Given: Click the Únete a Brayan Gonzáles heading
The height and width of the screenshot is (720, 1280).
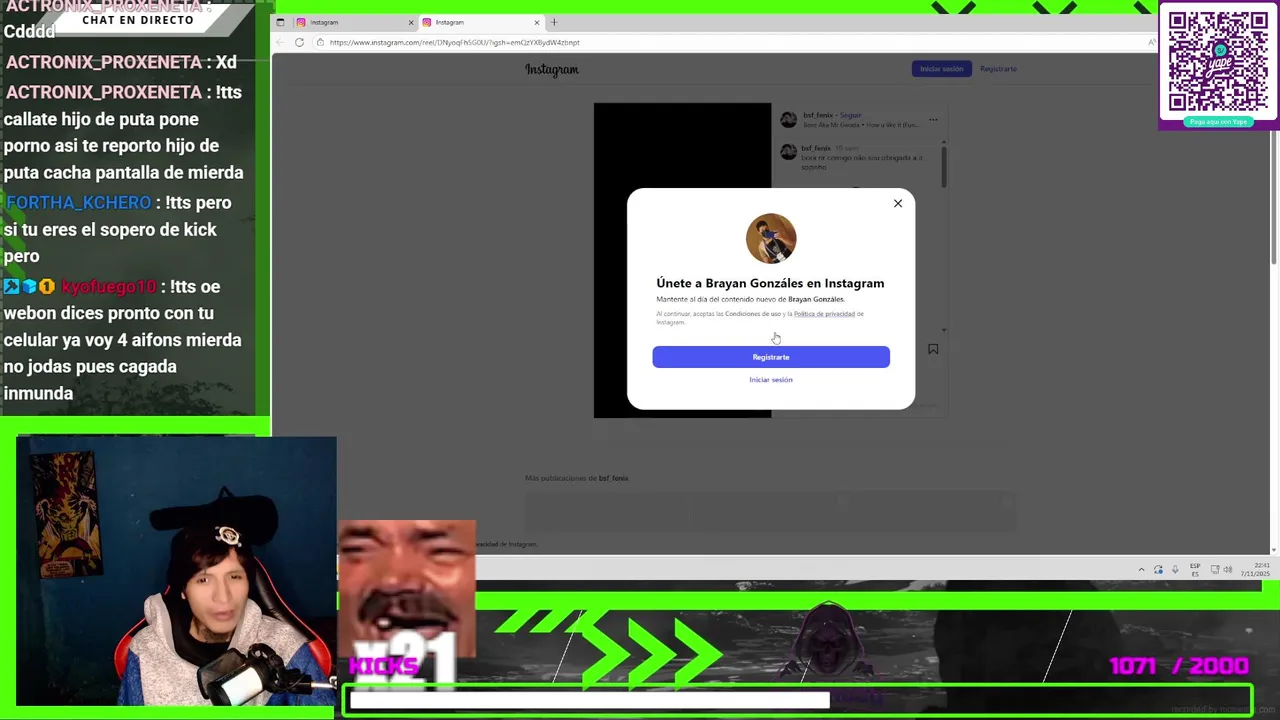Looking at the screenshot, I should coord(770,283).
